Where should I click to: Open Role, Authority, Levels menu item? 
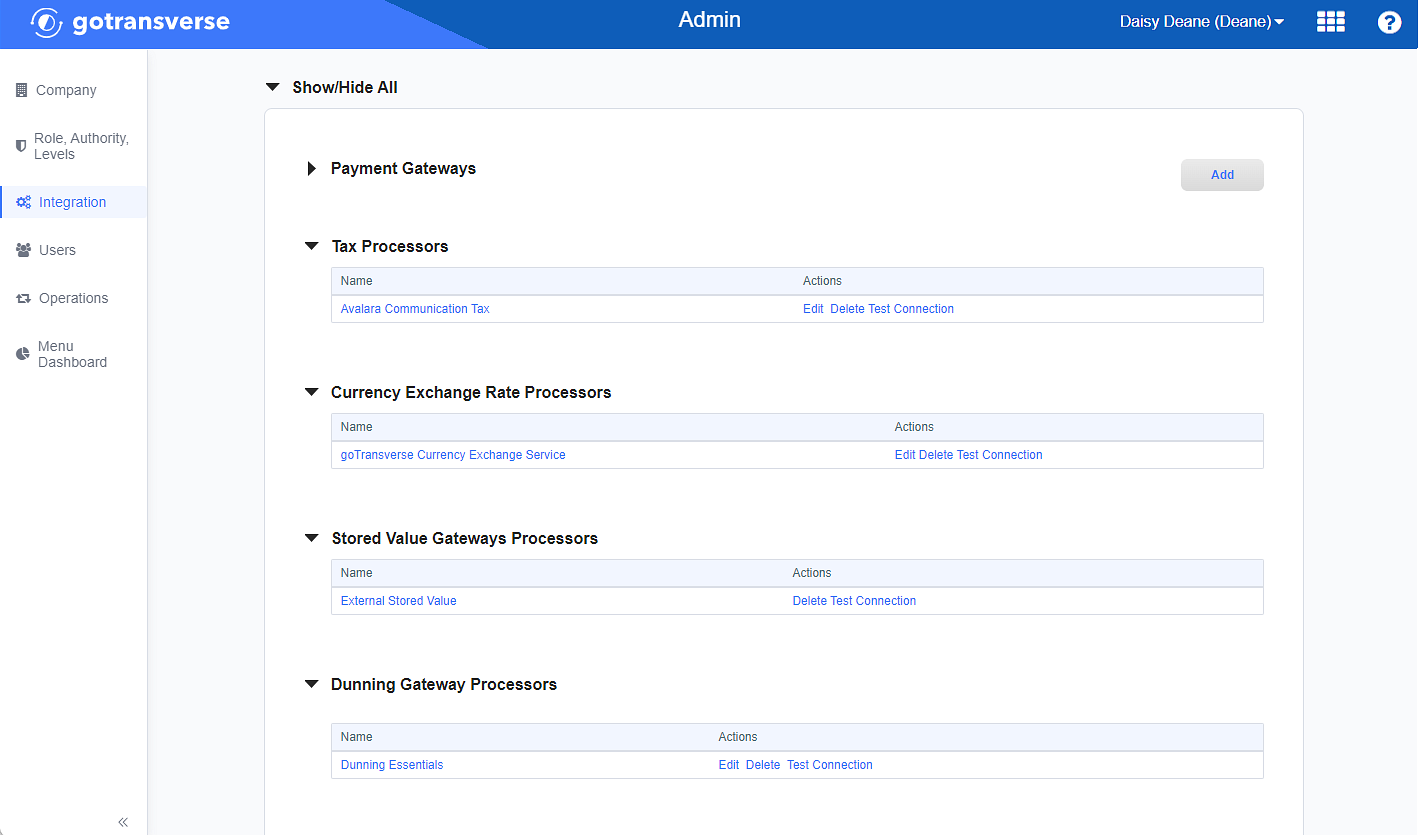82,146
